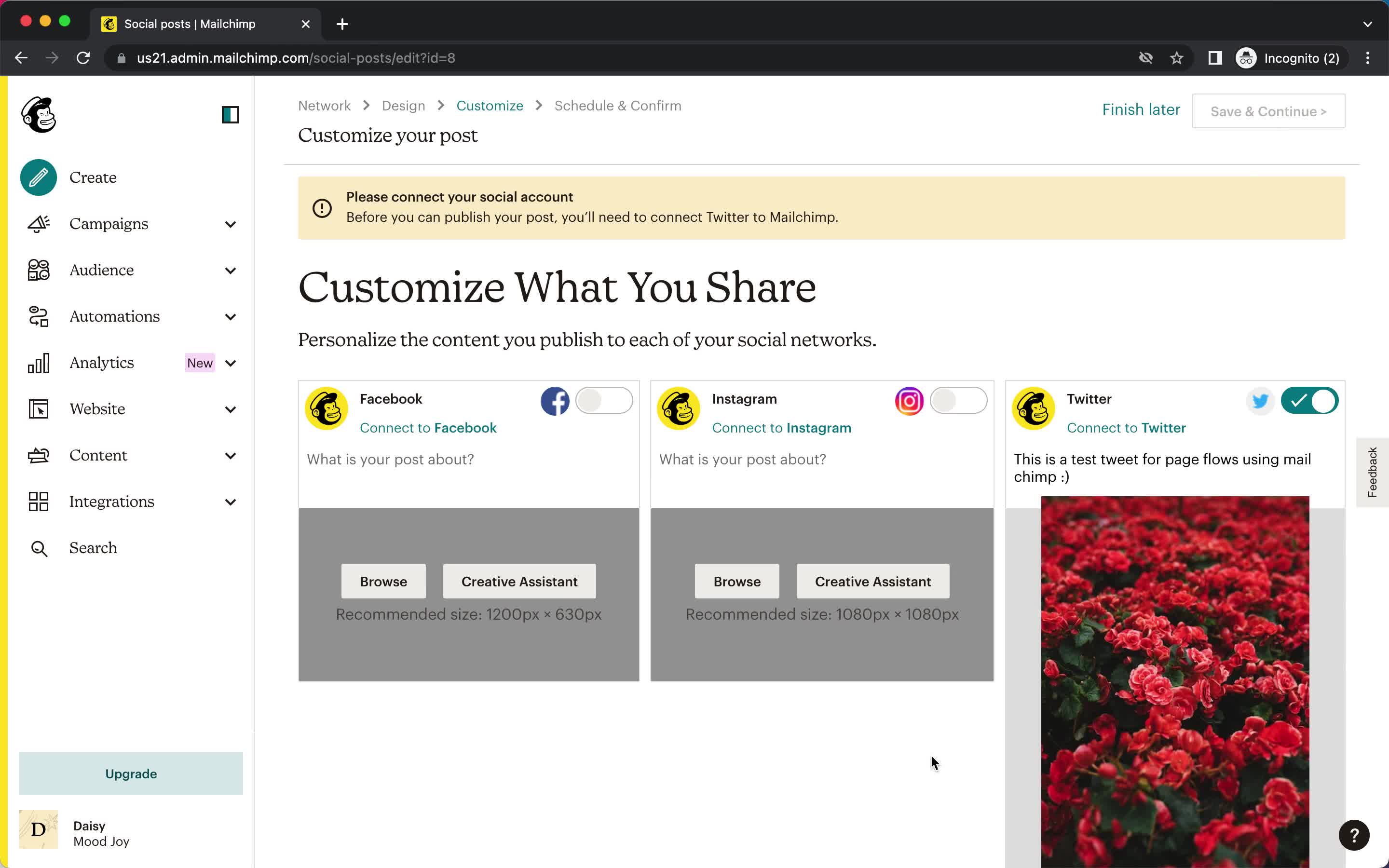Viewport: 1389px width, 868px height.
Task: Select the Schedule & Confirm tab
Action: [x=617, y=105]
